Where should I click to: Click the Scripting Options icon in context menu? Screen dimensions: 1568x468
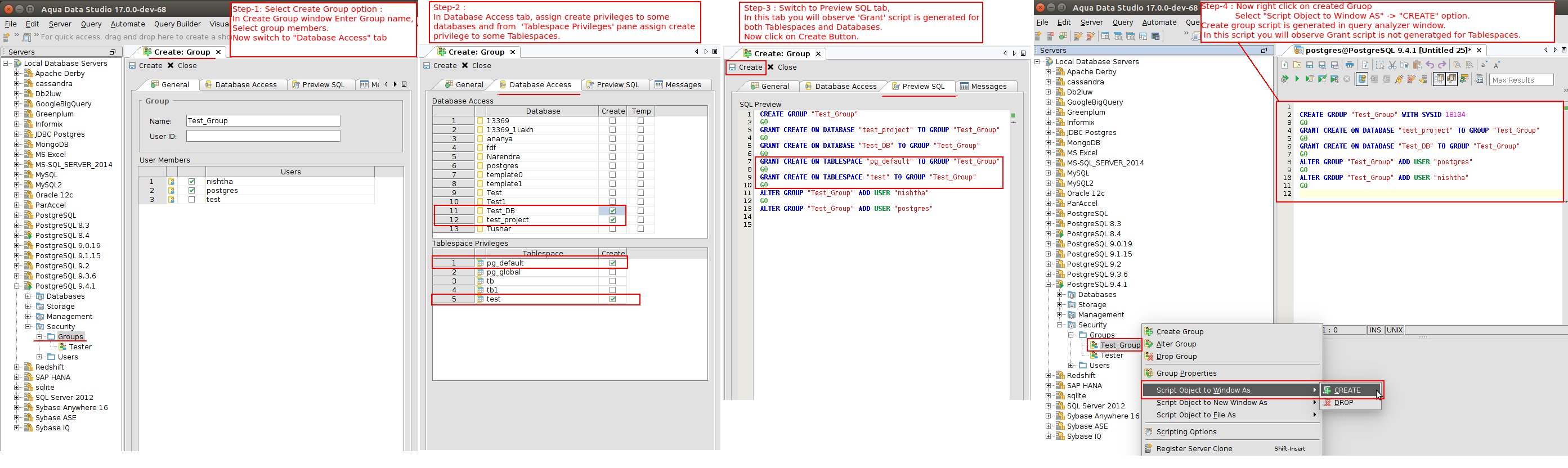pos(1149,432)
